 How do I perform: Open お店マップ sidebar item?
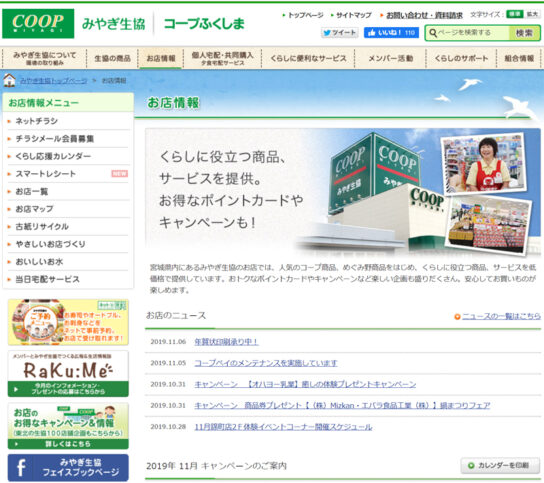tap(68, 209)
